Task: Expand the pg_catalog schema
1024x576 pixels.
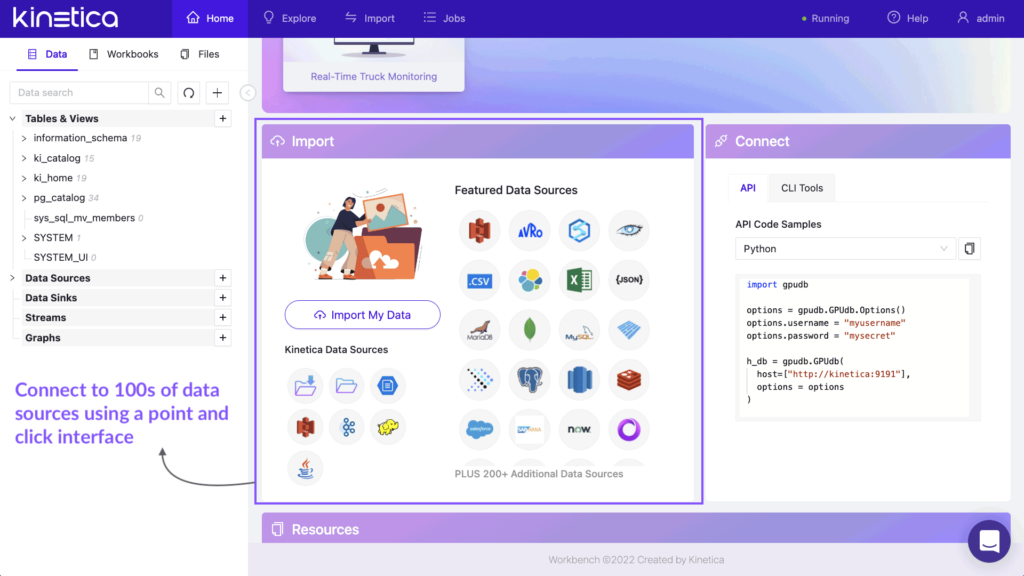Action: point(24,198)
